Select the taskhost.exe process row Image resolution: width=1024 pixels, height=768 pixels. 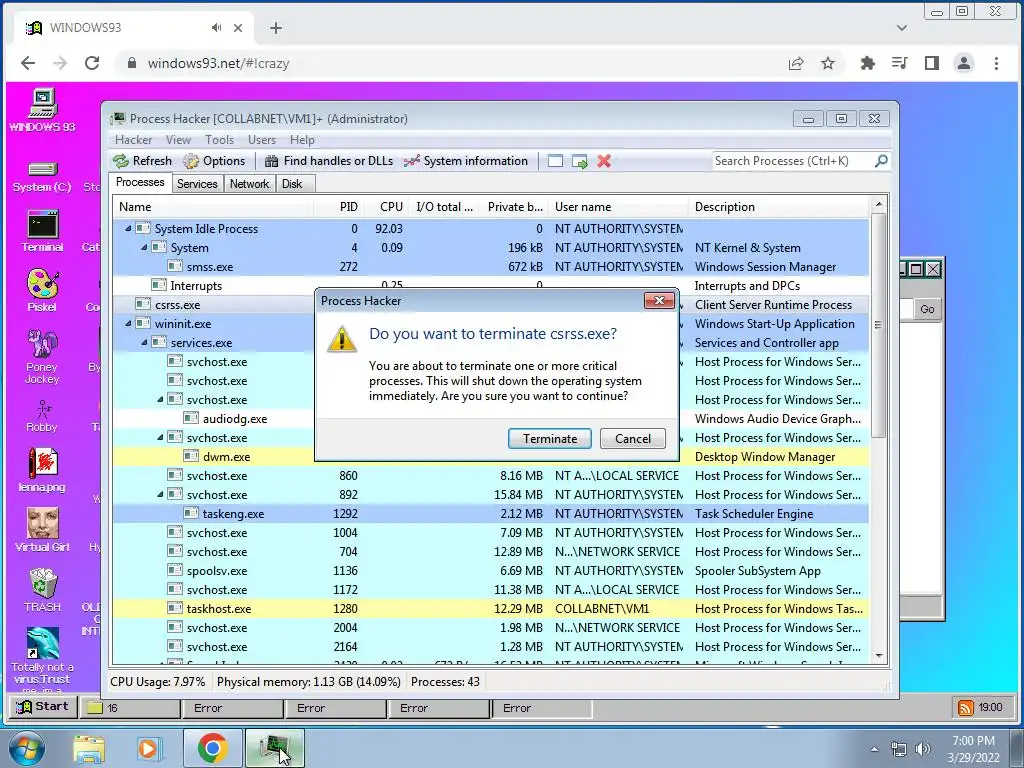490,608
